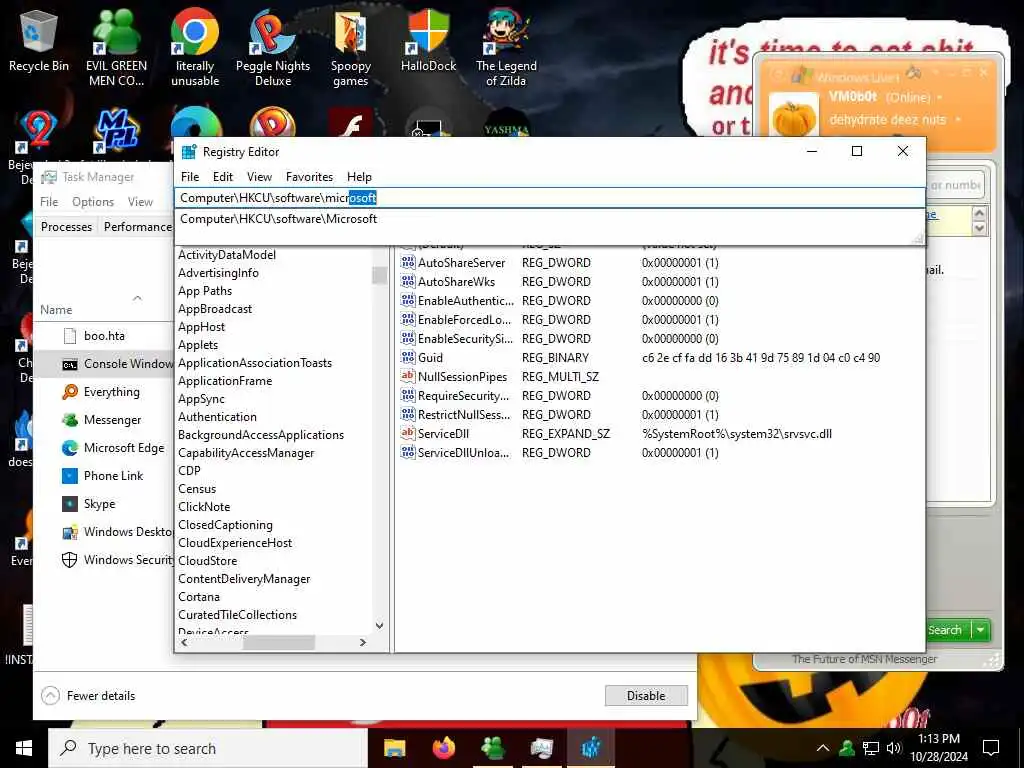This screenshot has height=768, width=1024.
Task: Open File Explorer from the taskbar
Action: point(394,748)
